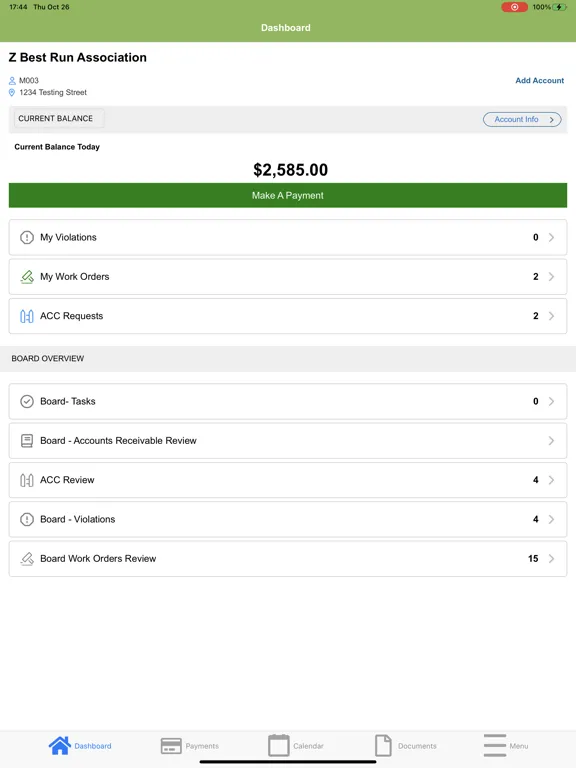Open the Calendar icon in bottom bar

(x=279, y=745)
